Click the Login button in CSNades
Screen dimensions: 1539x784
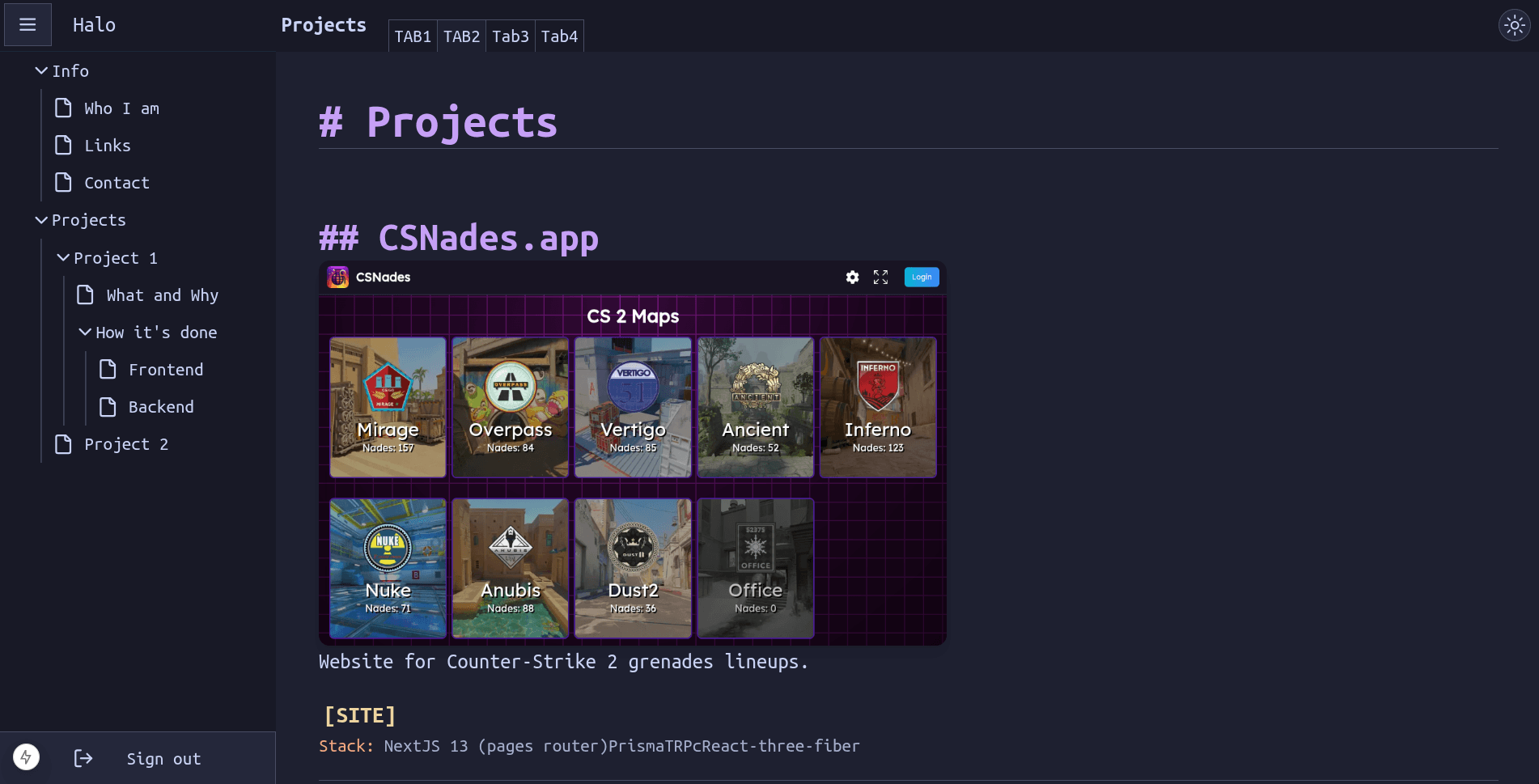pos(922,277)
